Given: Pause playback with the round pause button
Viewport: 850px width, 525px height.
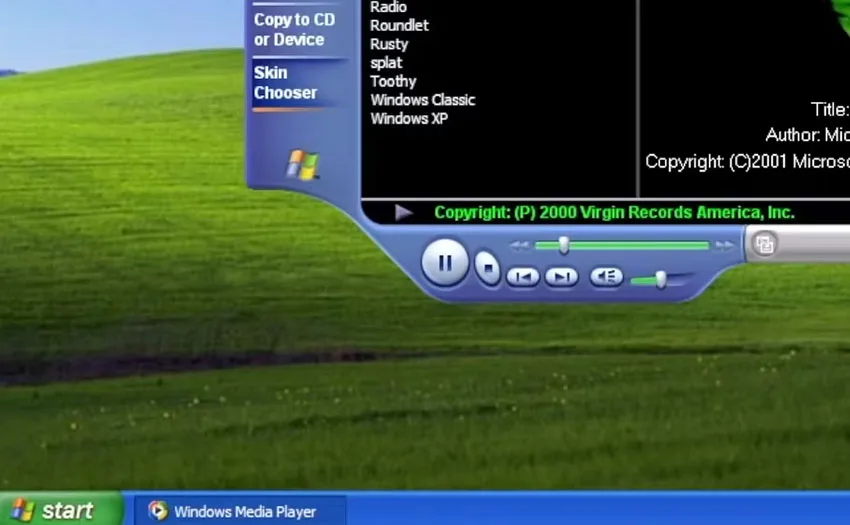Looking at the screenshot, I should tap(445, 262).
